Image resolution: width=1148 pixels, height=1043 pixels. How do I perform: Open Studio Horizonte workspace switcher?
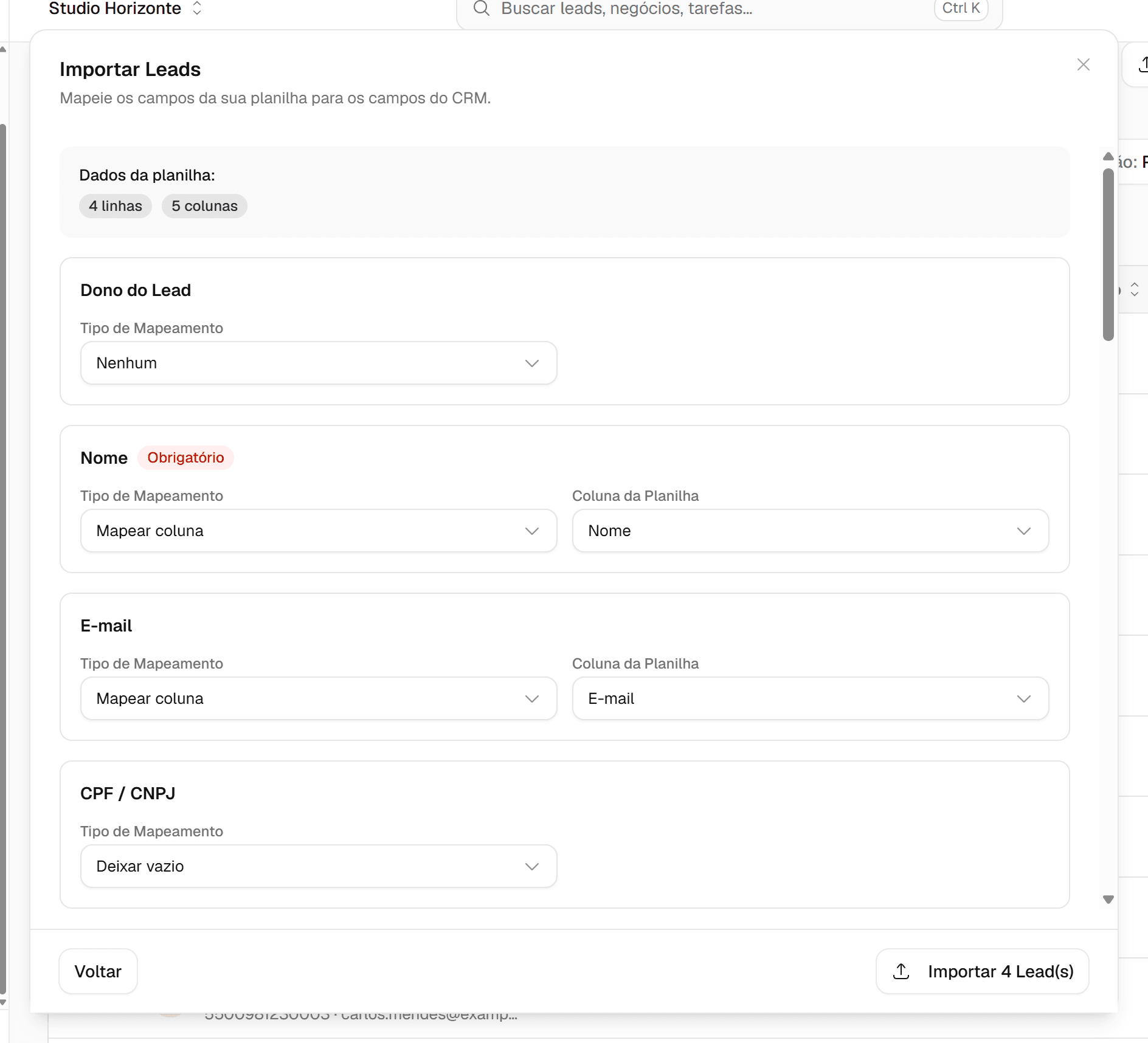[125, 9]
